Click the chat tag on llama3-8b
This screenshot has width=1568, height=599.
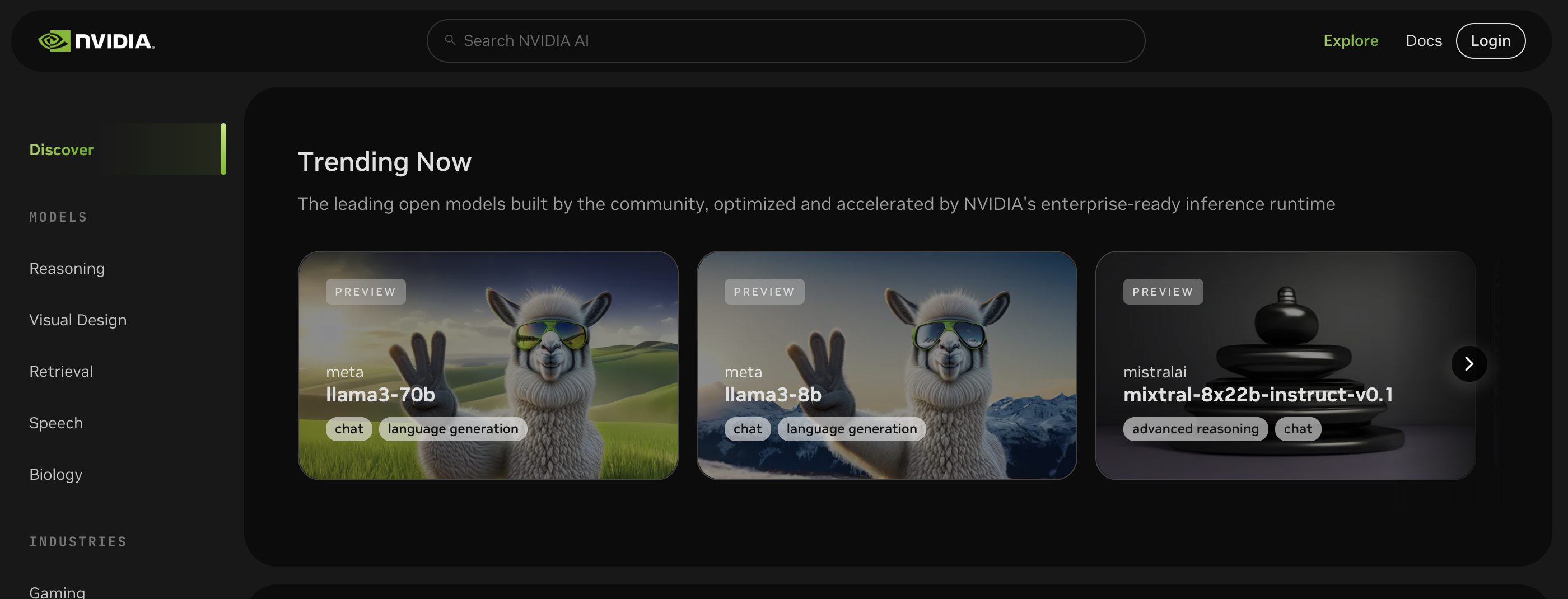[748, 429]
